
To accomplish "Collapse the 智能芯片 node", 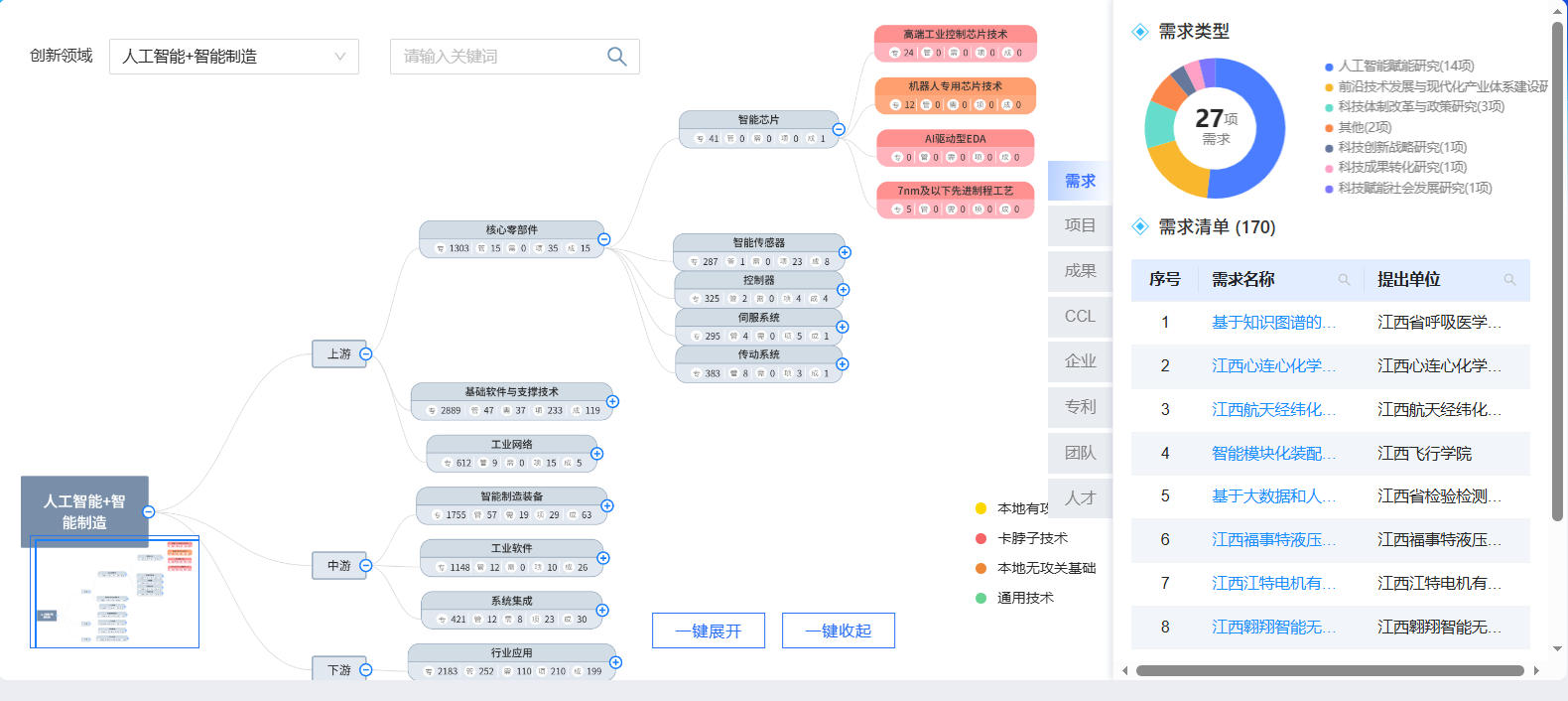I will pyautogui.click(x=839, y=129).
